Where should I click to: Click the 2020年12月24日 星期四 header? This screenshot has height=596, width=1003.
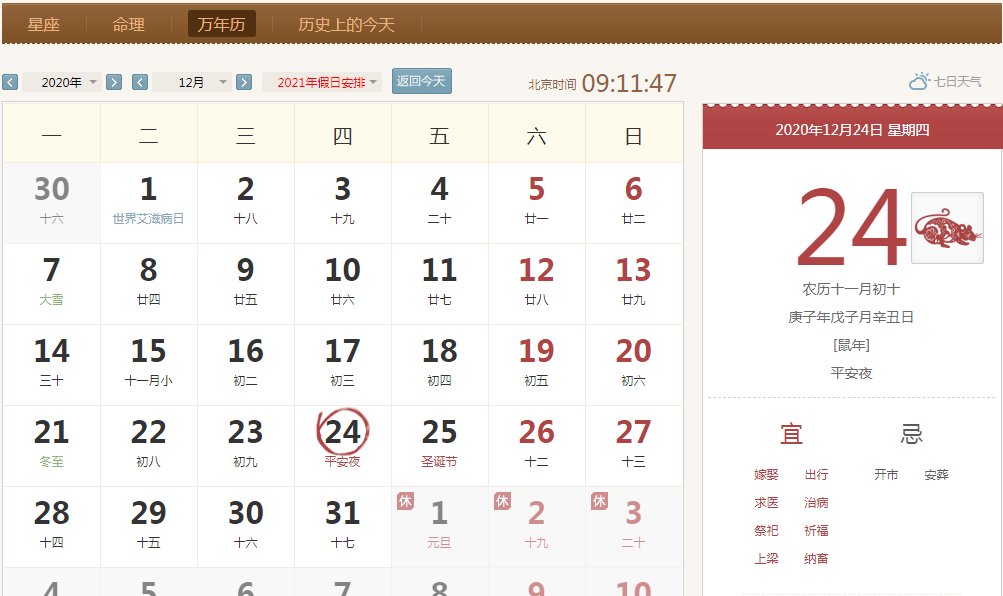[x=852, y=130]
